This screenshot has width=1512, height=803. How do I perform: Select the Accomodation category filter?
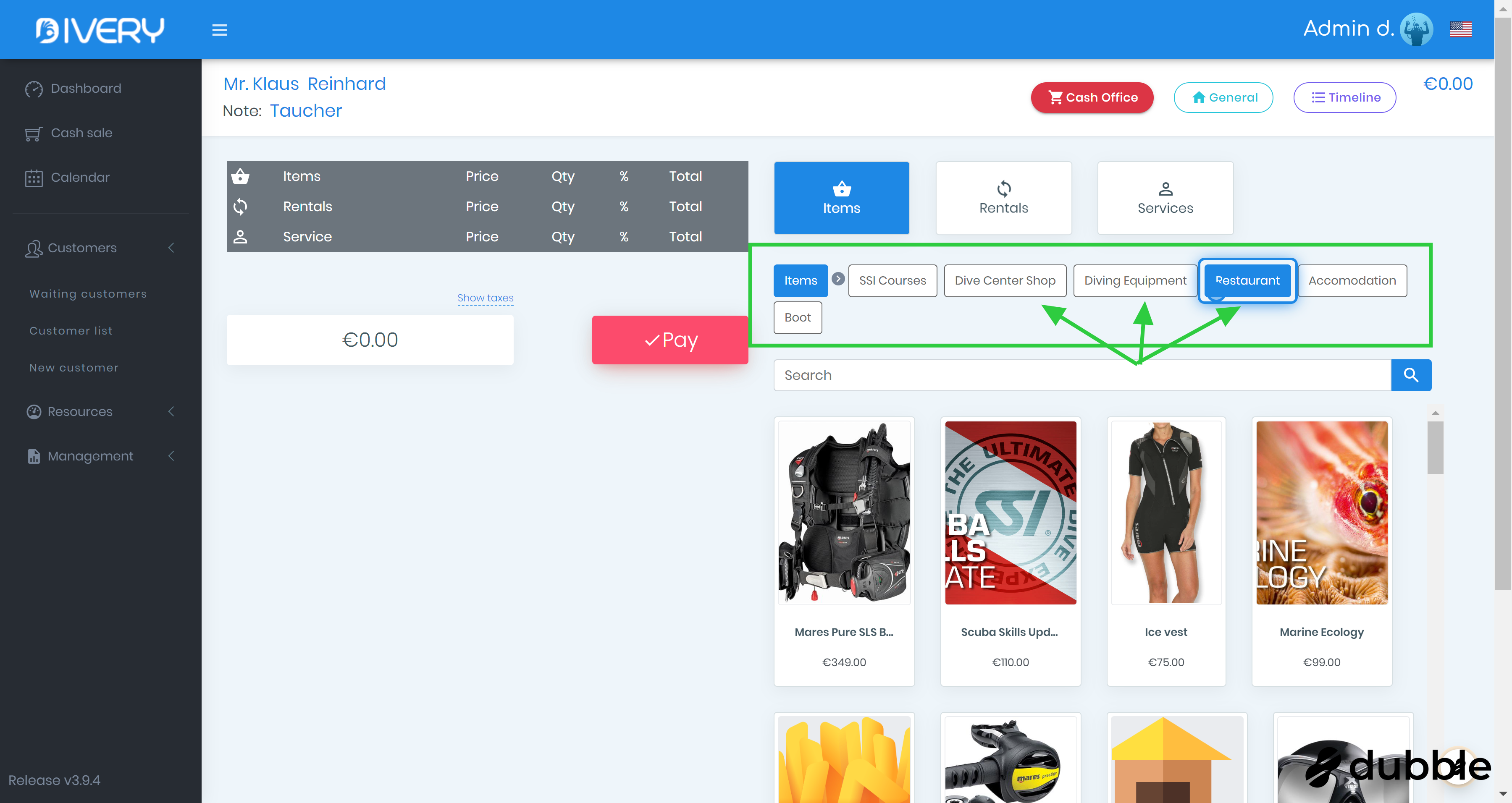point(1352,280)
